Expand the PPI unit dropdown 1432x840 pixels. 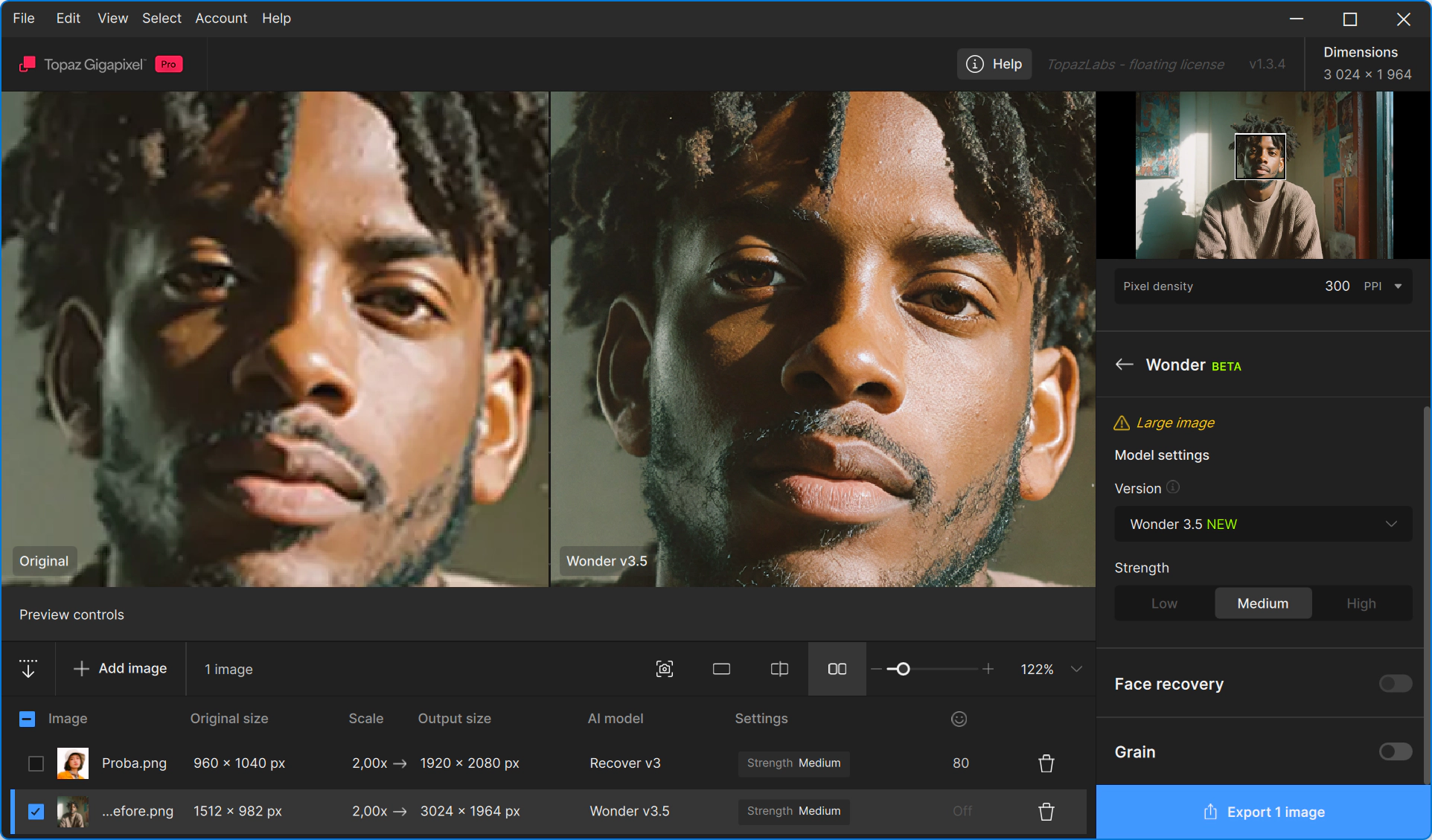click(1398, 286)
